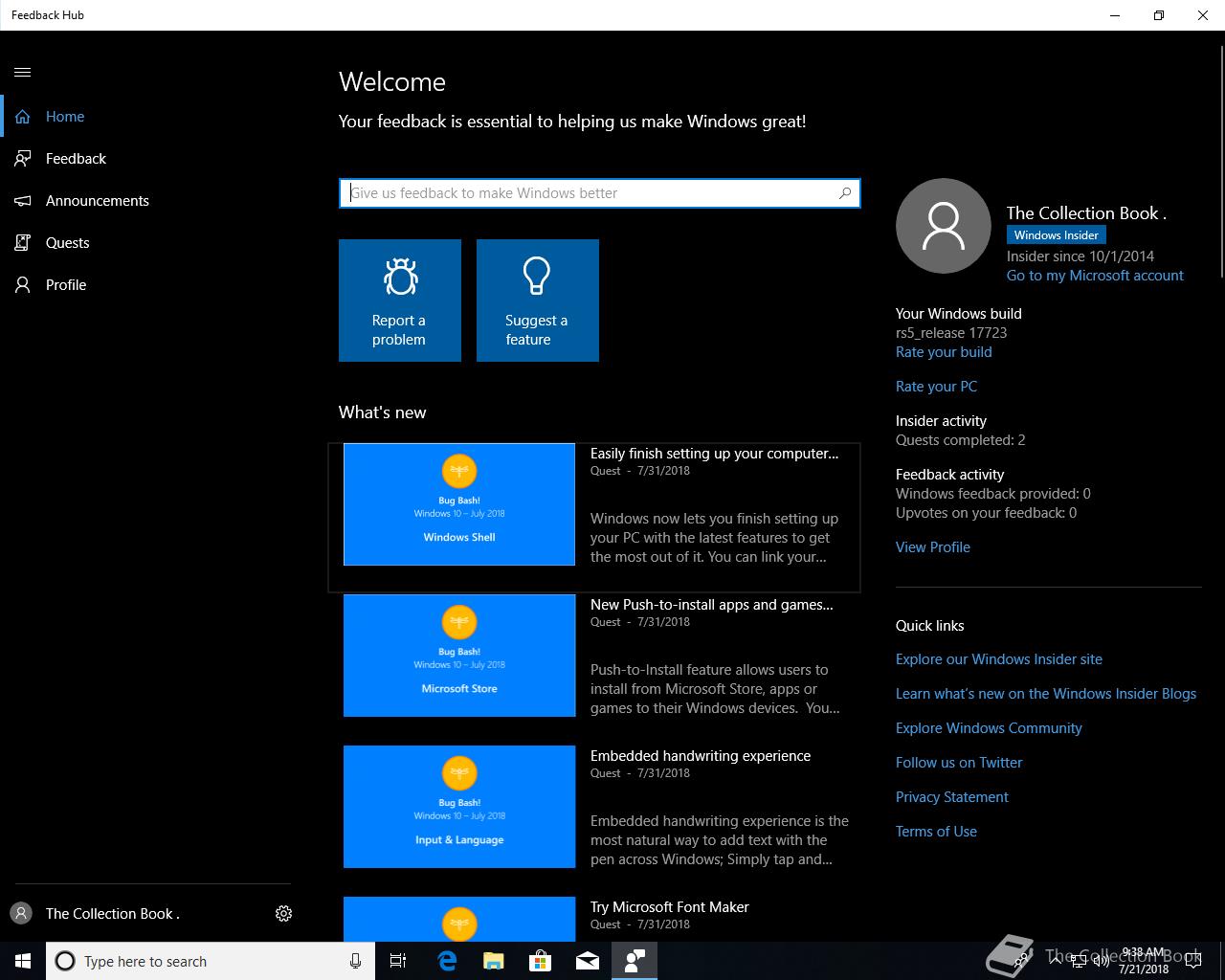Screen dimensions: 1225x980
Task: Click the Report a problem tile
Action: pos(400,301)
